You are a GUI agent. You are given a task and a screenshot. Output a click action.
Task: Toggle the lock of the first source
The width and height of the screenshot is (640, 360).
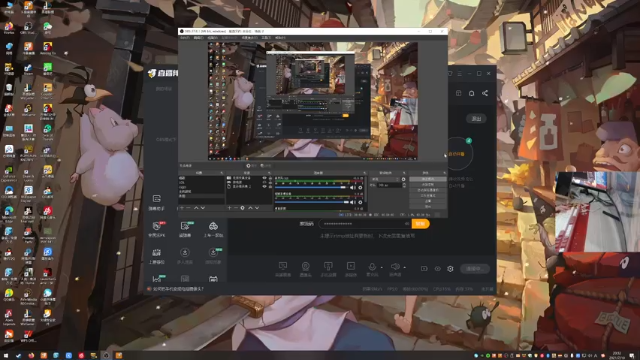point(270,178)
